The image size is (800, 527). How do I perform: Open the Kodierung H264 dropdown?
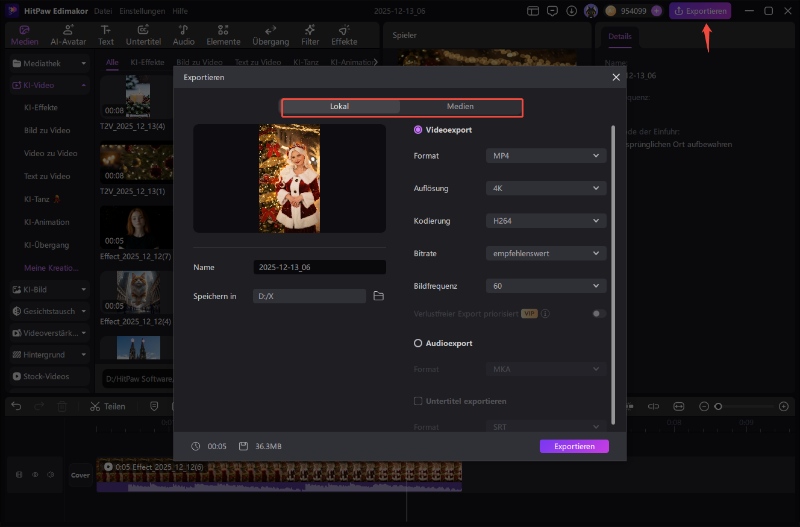[x=546, y=221]
